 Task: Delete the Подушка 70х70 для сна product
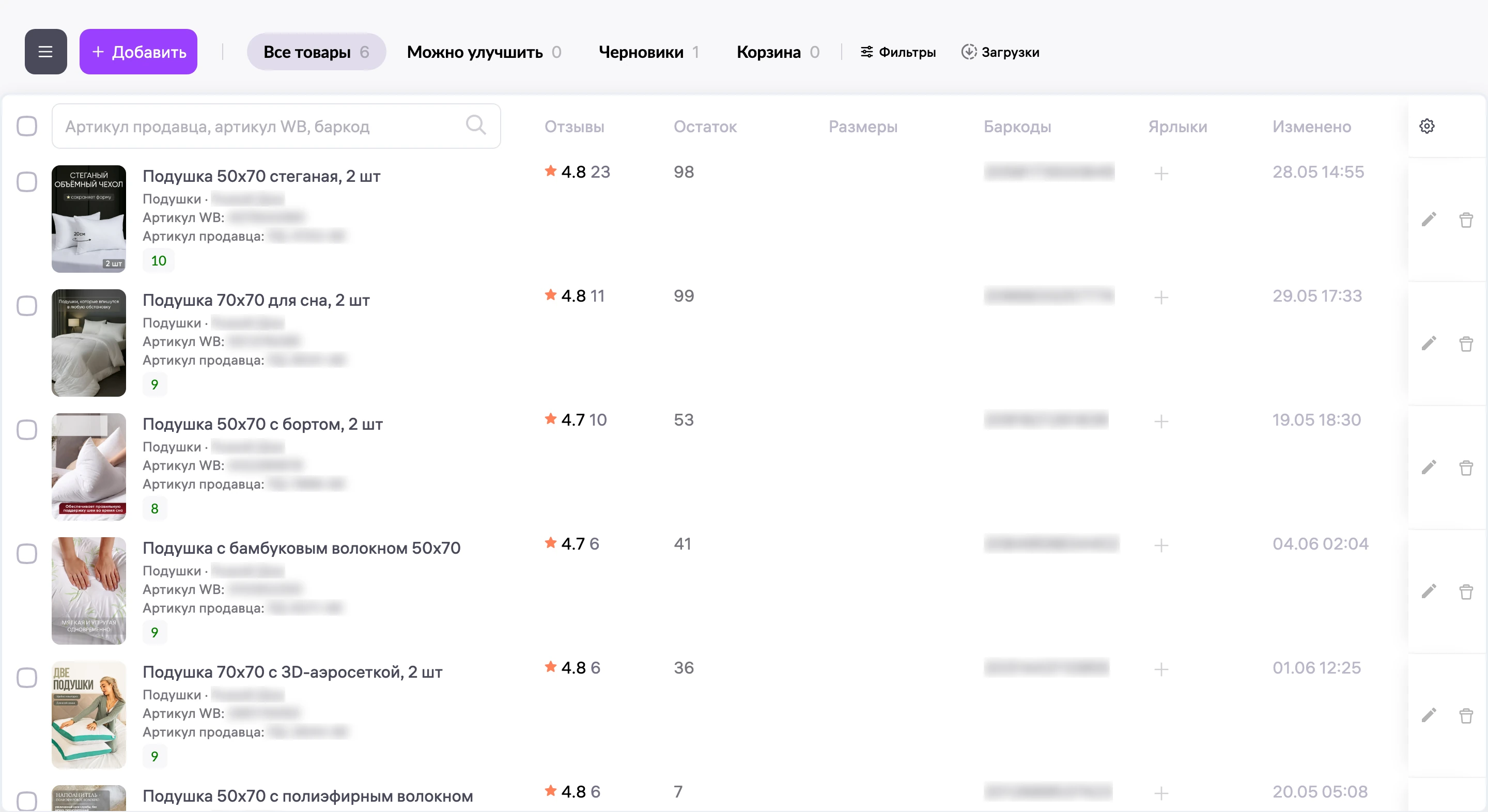pos(1466,343)
